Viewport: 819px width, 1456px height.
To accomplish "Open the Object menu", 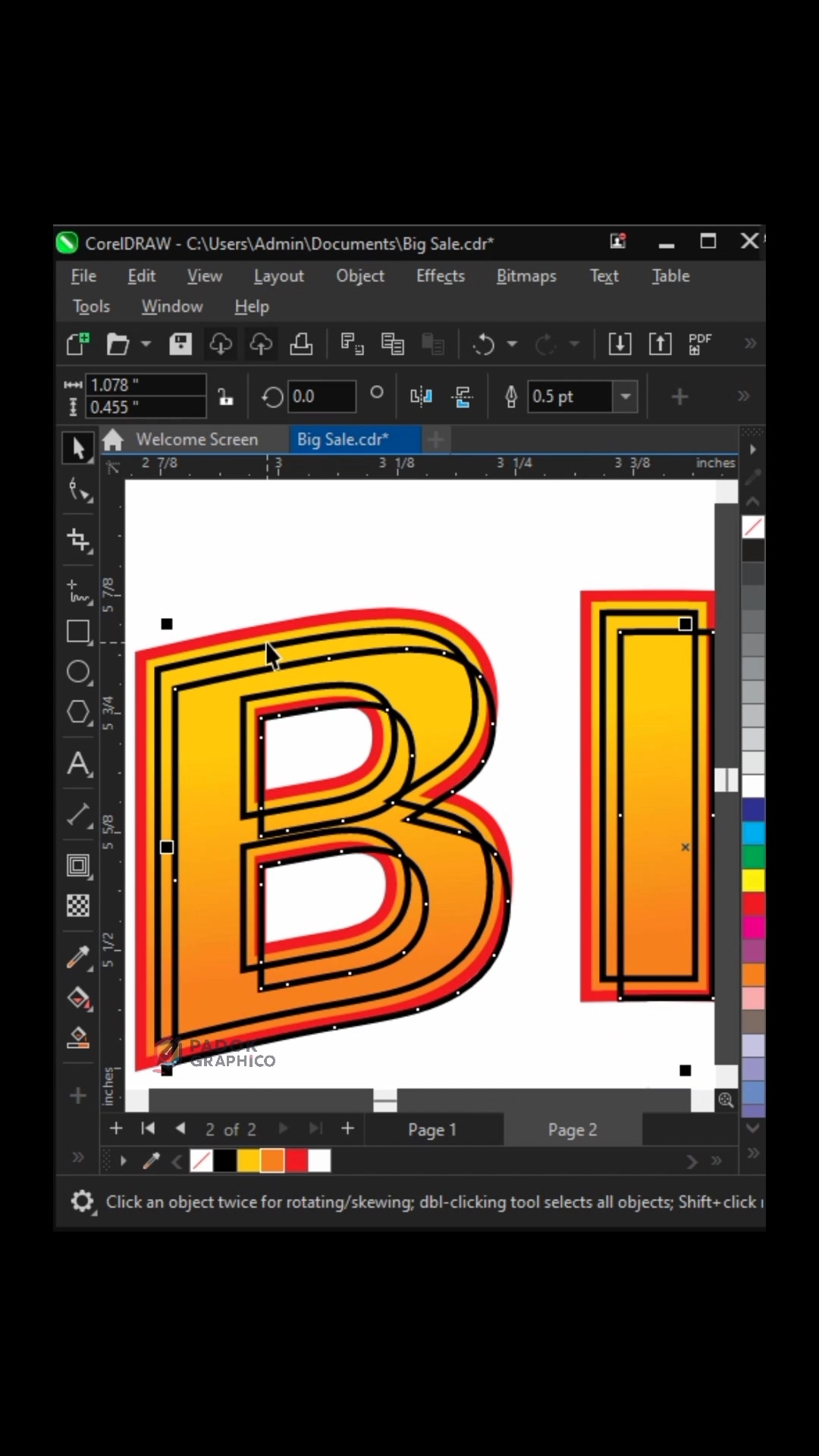I will (360, 276).
